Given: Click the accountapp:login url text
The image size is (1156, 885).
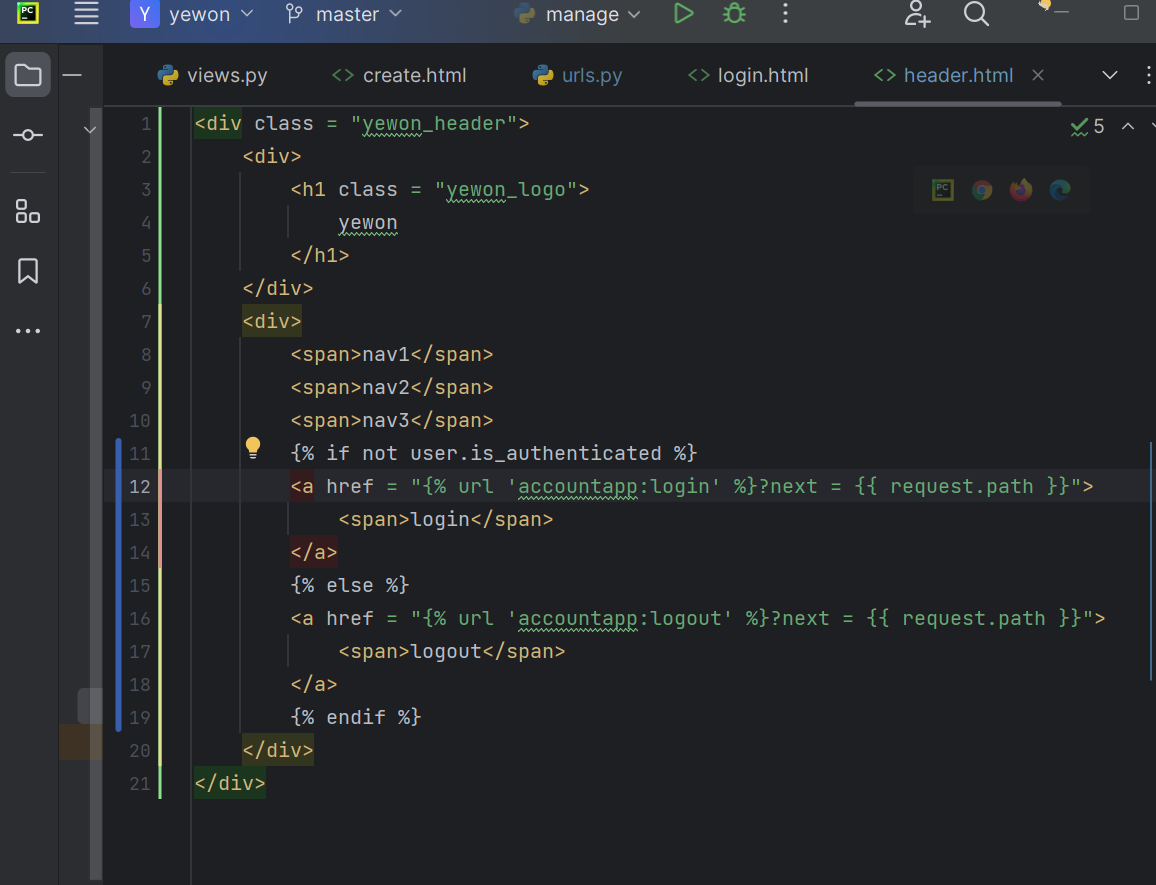Looking at the screenshot, I should tap(613, 487).
